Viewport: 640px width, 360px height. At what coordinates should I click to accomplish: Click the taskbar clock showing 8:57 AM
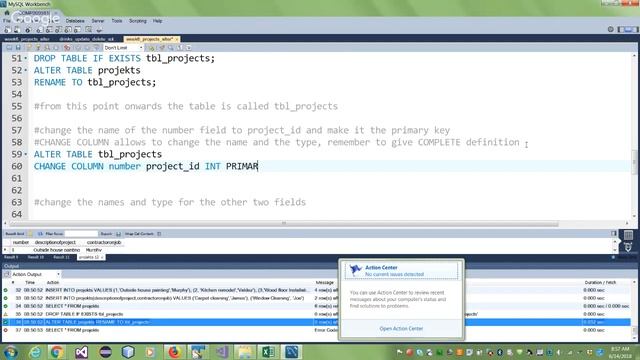click(x=620, y=352)
